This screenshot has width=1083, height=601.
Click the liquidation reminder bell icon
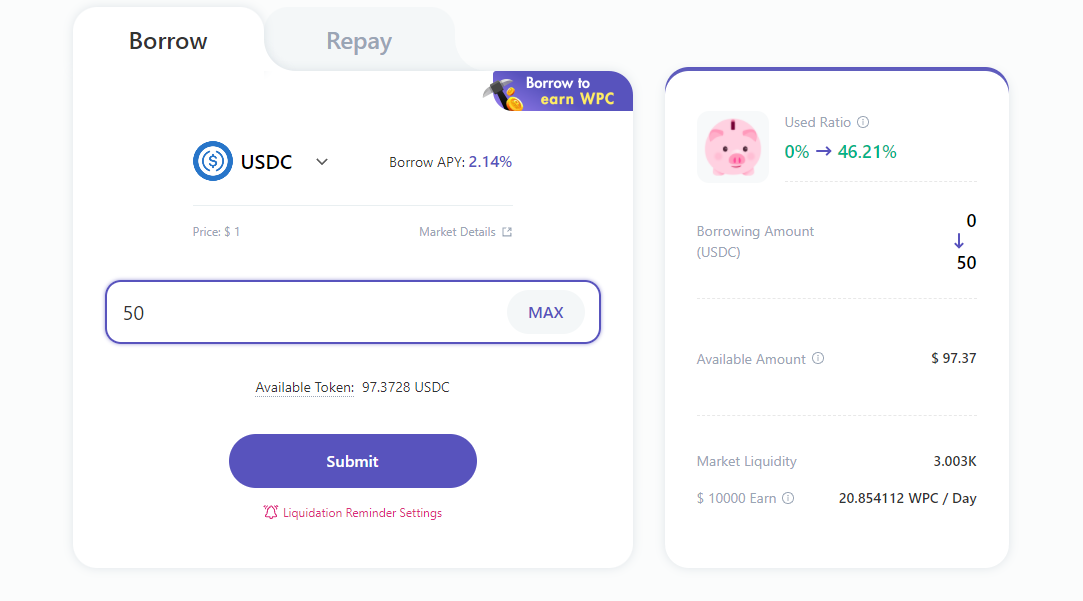pos(271,513)
